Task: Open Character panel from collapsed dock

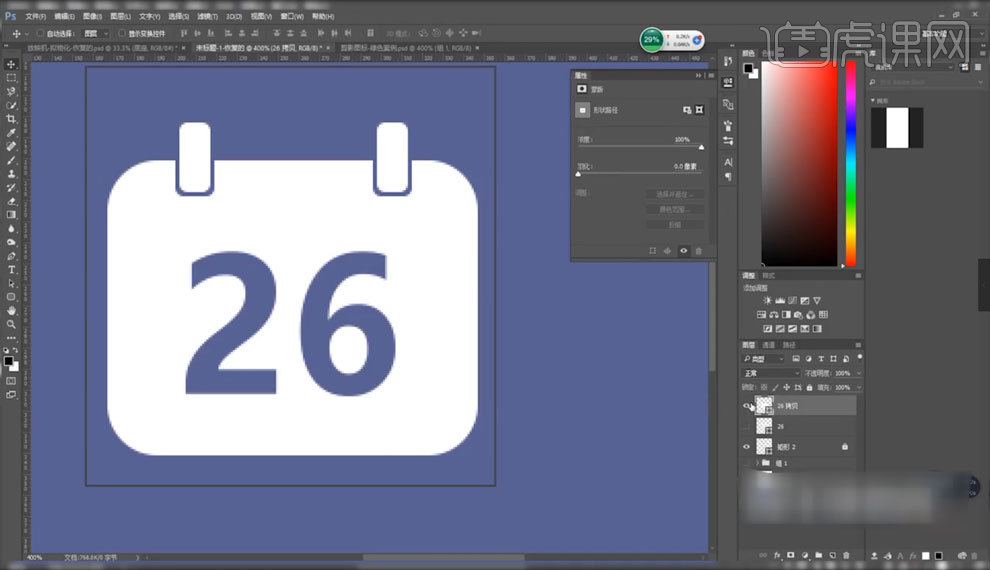Action: point(728,162)
